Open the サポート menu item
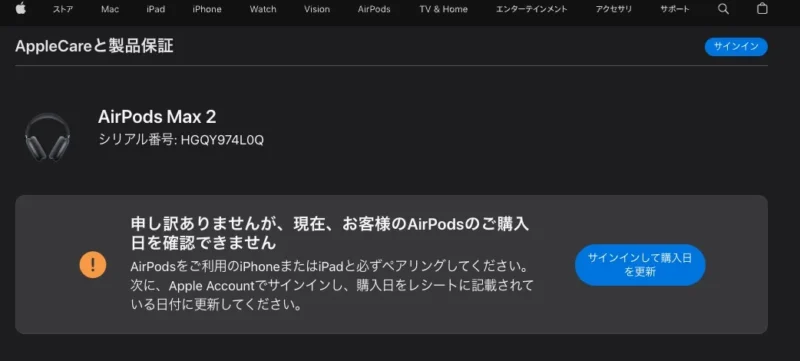Image resolution: width=800 pixels, height=361 pixels. click(674, 9)
